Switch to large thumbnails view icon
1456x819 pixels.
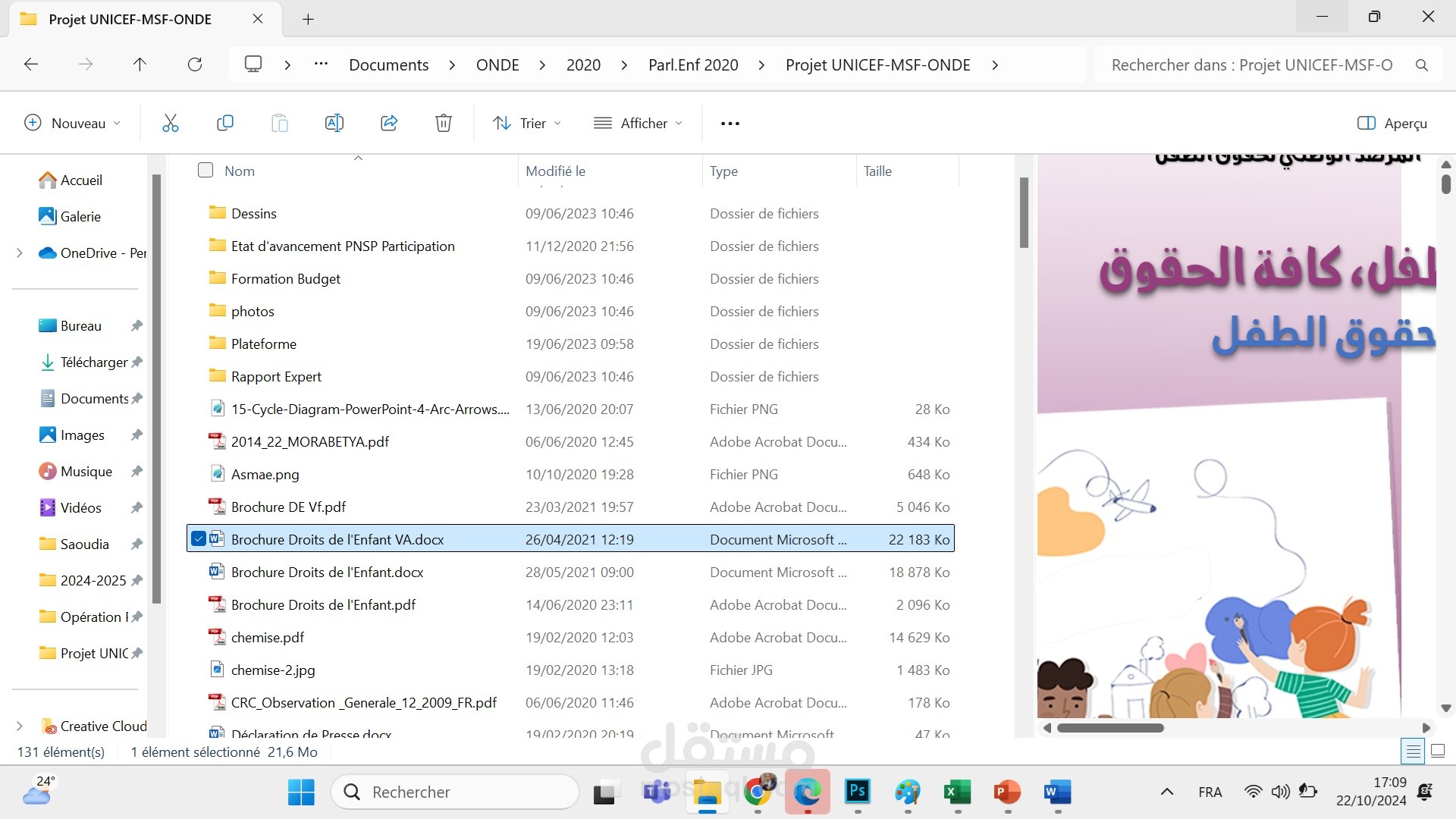coord(1438,752)
